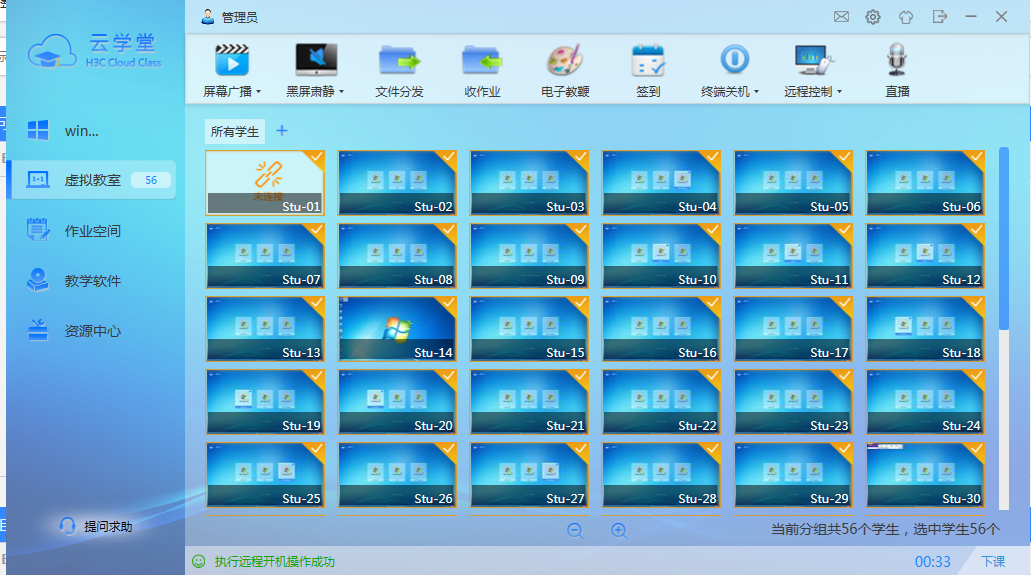Click the 管理员 administrator user icon
Viewport: 1031px width, 575px height.
click(208, 17)
